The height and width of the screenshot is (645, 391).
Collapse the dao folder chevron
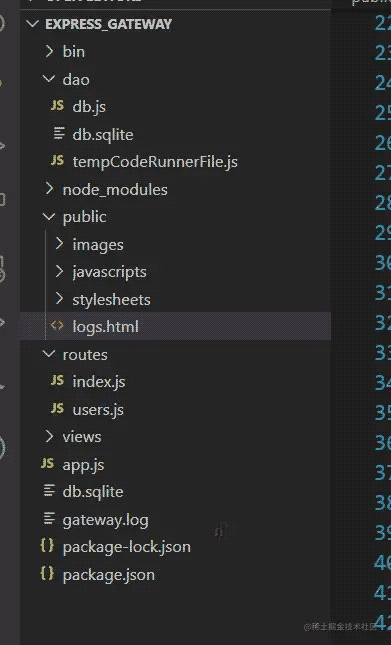(49, 79)
